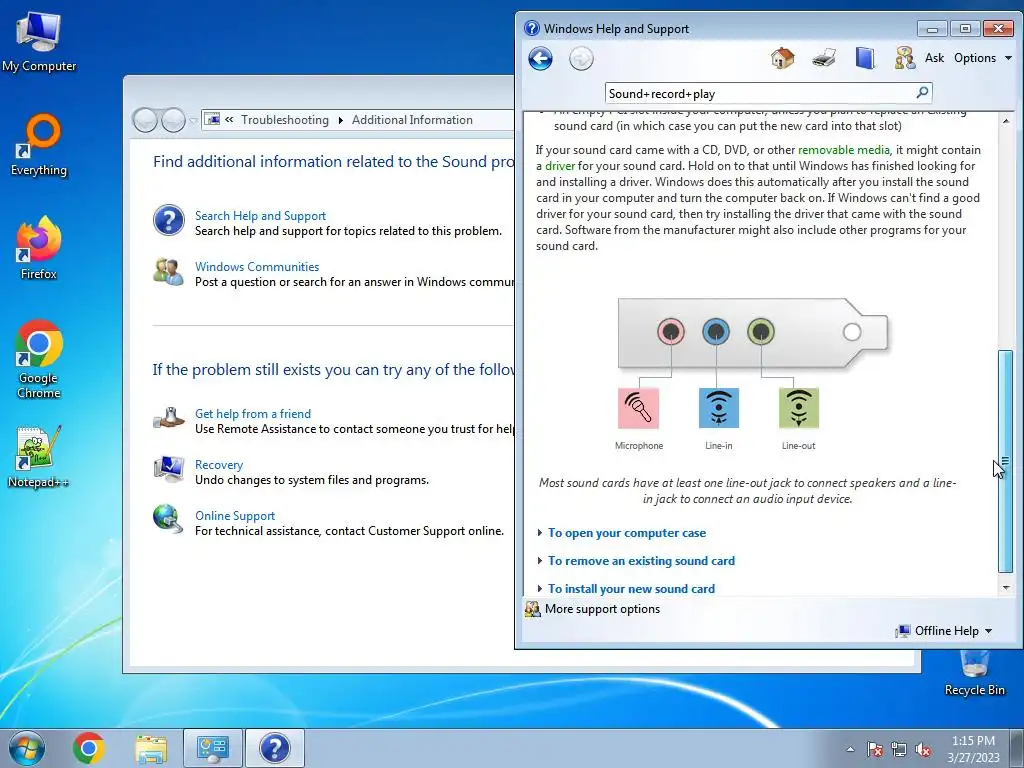This screenshot has width=1024, height=768.
Task: Click the forward arrow in Help window
Action: tap(581, 59)
